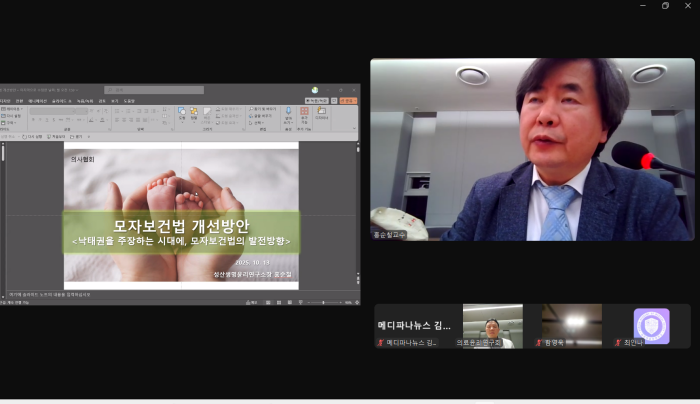
Task: Open the Share dropdown button in PowerPoint
Action: click(343, 100)
